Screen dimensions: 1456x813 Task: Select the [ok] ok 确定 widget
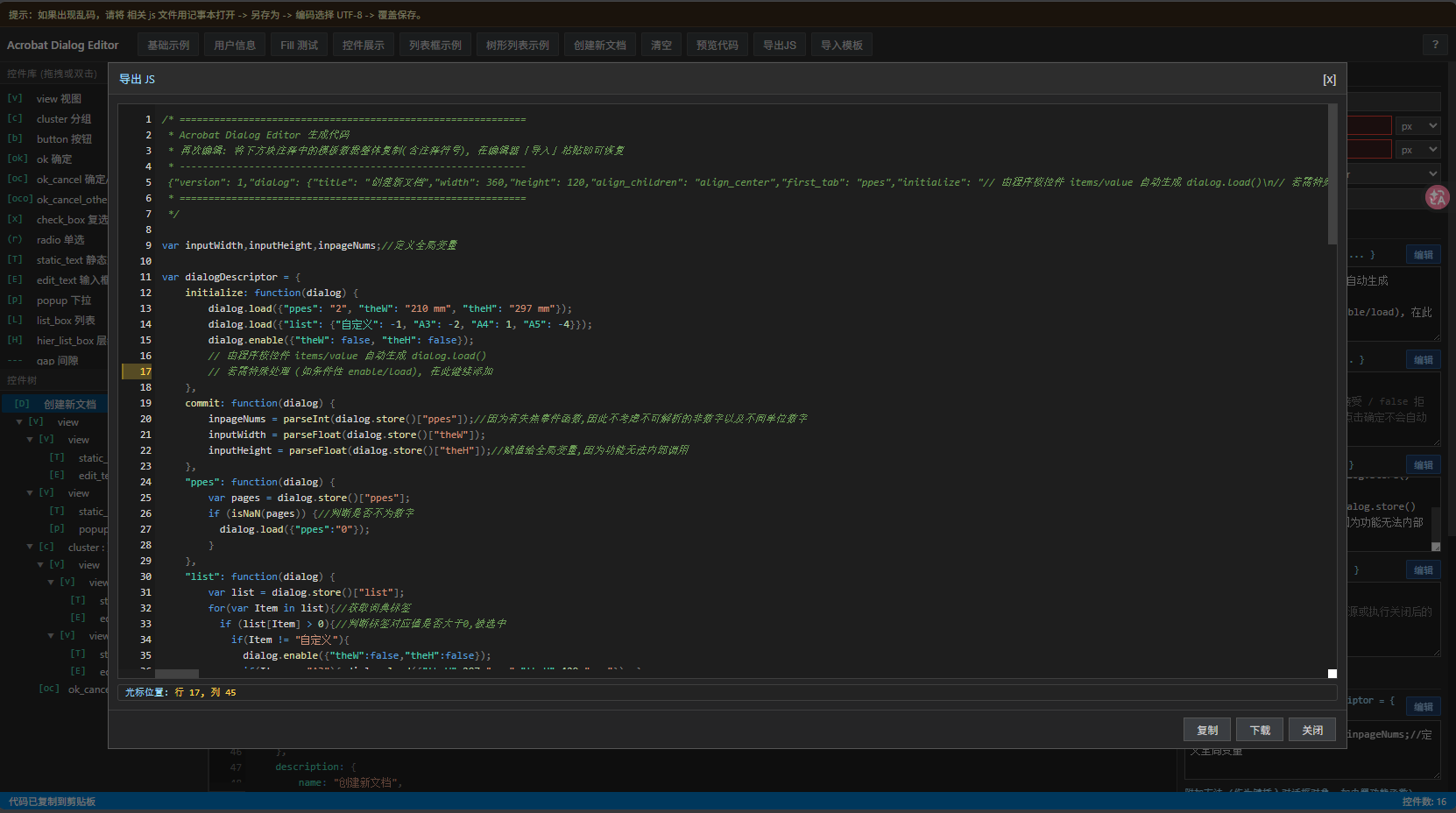tap(54, 159)
